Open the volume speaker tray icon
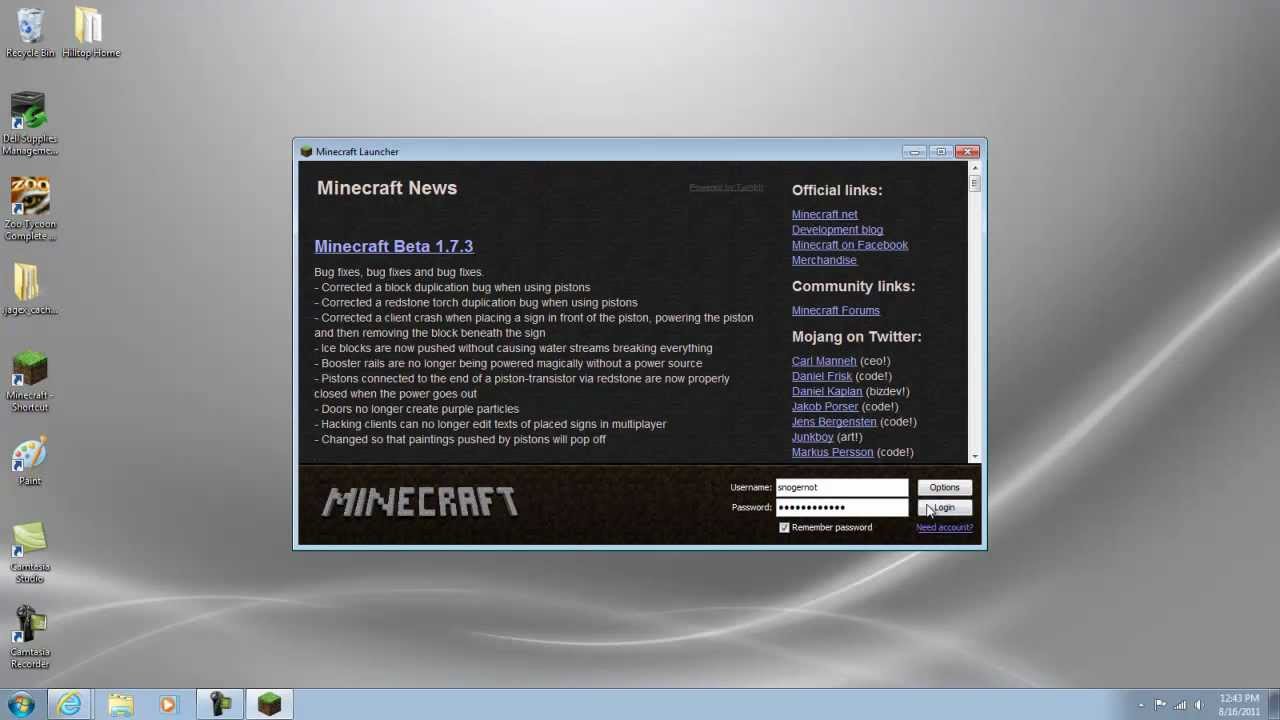 pyautogui.click(x=1199, y=705)
